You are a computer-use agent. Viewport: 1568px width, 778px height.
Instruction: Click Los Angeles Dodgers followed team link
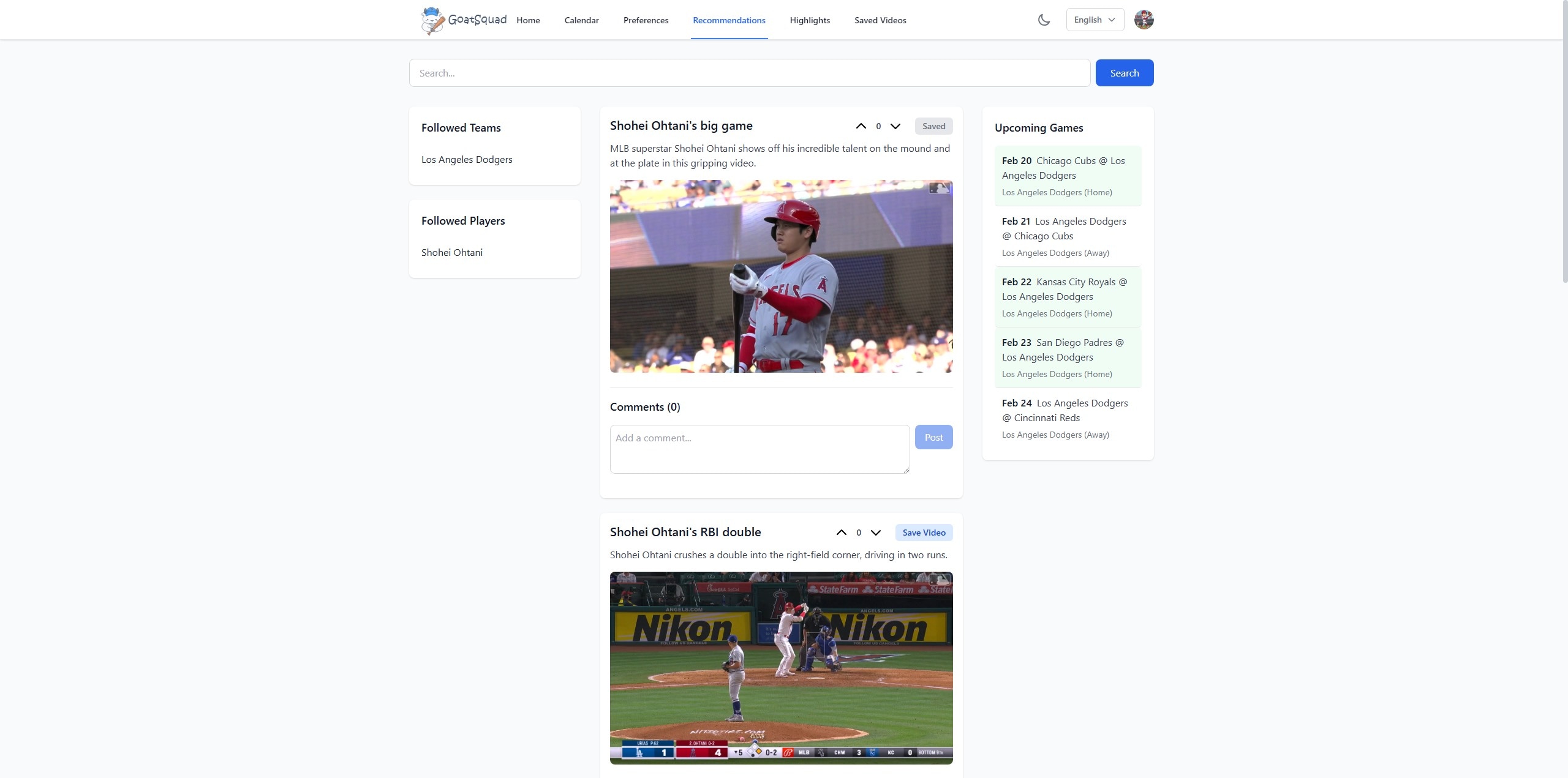tap(467, 159)
